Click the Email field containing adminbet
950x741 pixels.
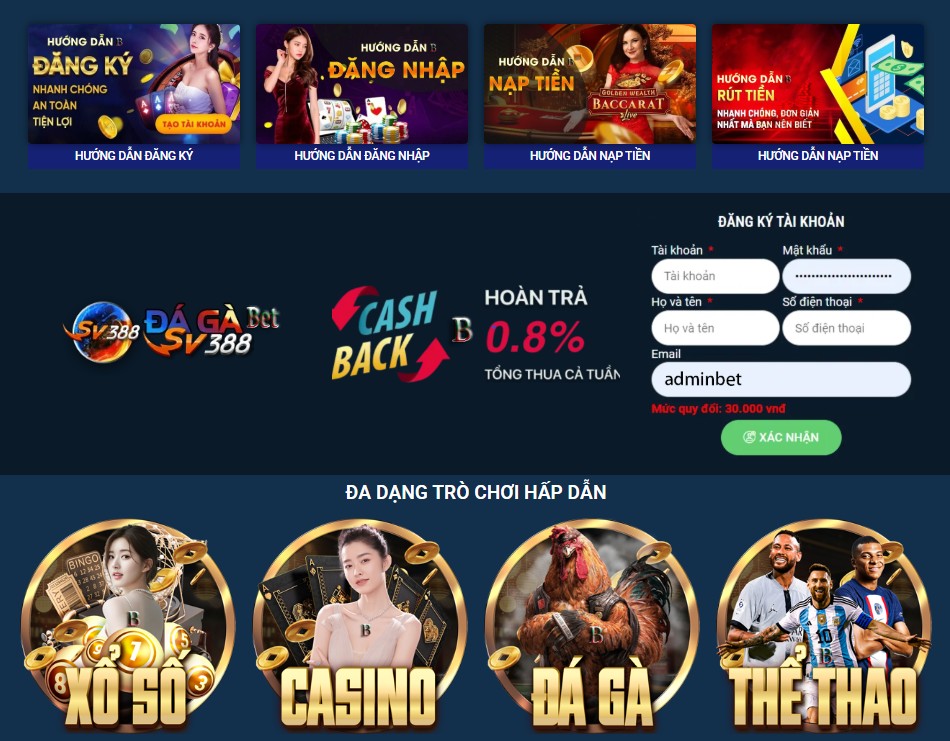point(781,379)
